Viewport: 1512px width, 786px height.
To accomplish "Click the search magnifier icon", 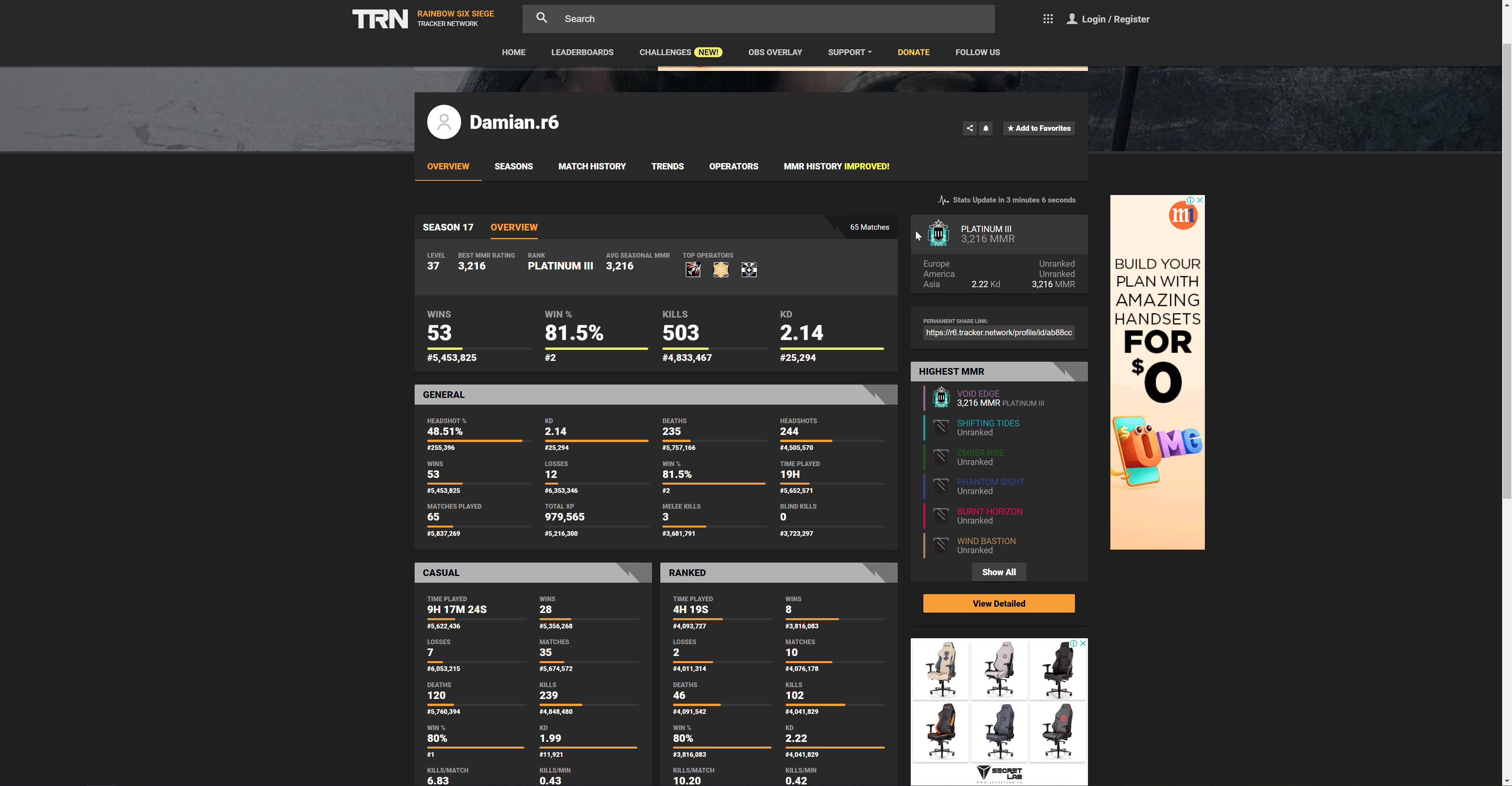I will [542, 18].
